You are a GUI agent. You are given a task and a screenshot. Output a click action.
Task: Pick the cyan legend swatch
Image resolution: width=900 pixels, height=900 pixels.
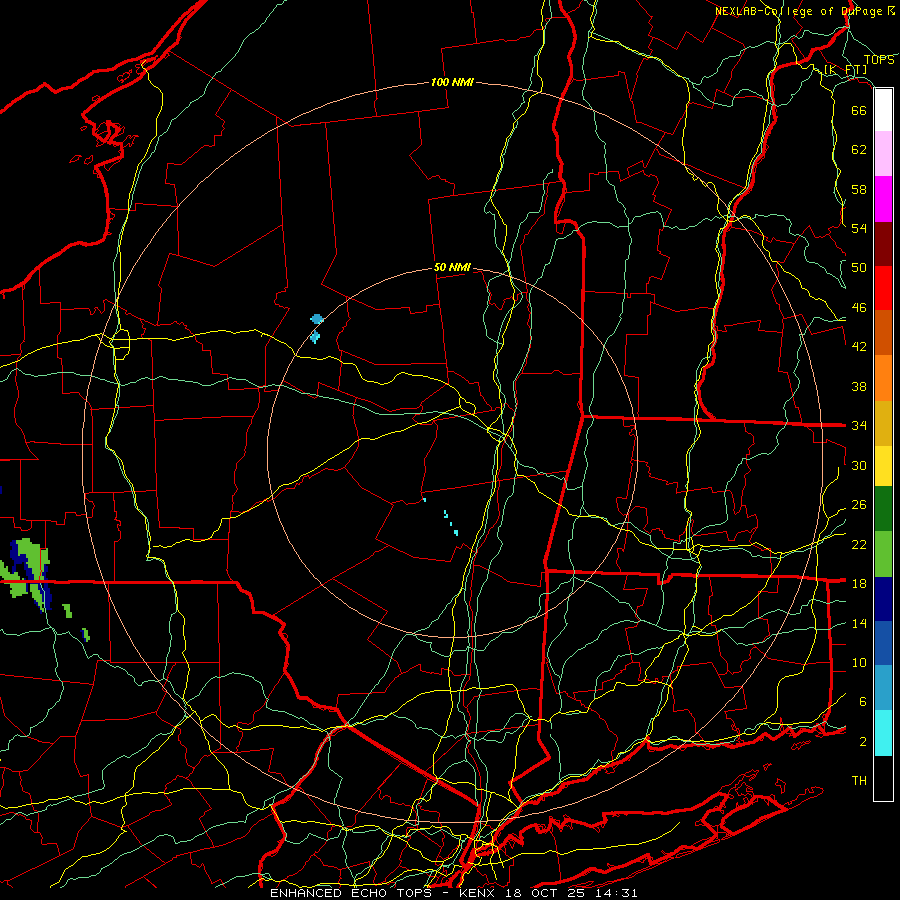(x=883, y=733)
